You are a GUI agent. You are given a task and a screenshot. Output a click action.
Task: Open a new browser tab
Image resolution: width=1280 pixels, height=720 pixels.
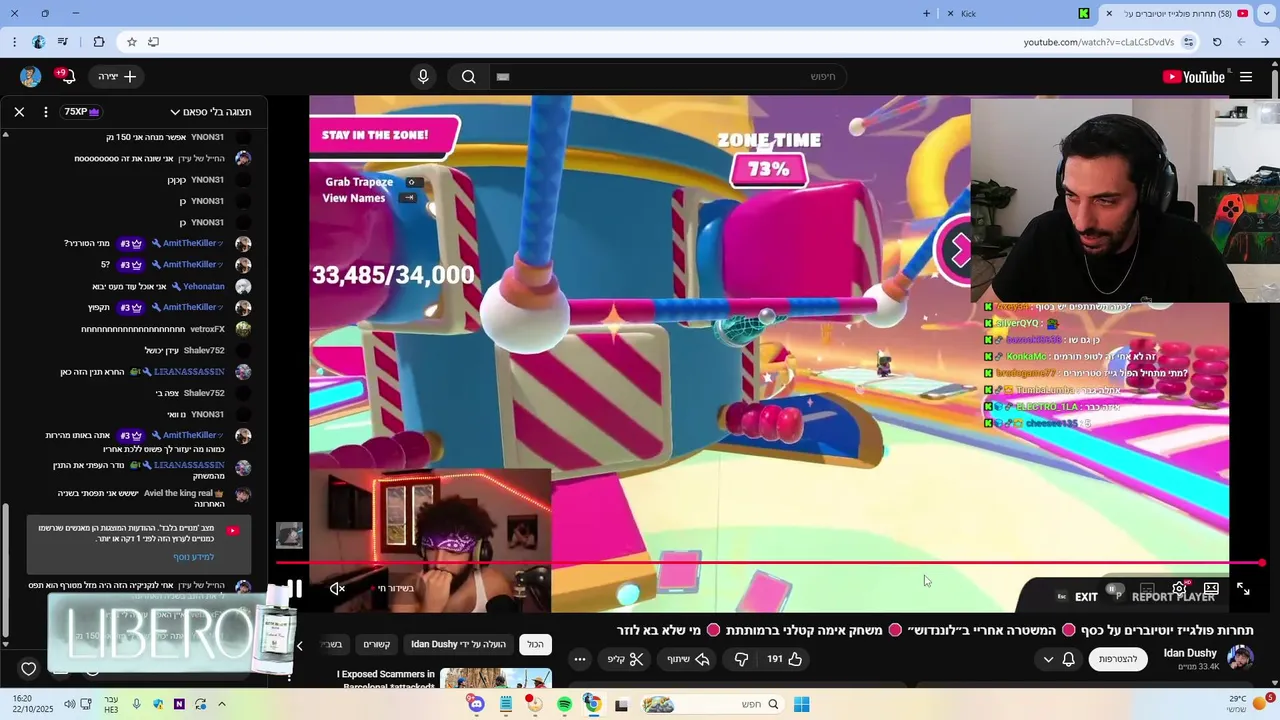click(926, 14)
